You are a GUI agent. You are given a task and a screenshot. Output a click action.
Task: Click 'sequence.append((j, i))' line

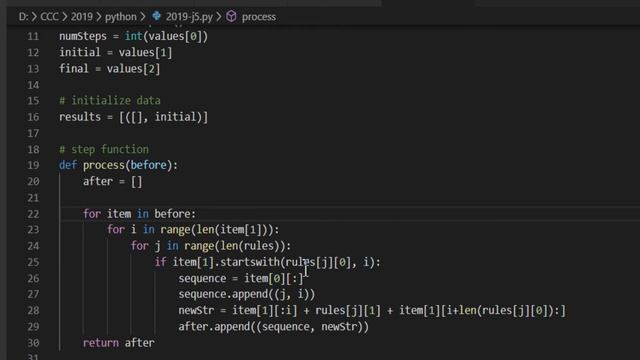point(247,294)
